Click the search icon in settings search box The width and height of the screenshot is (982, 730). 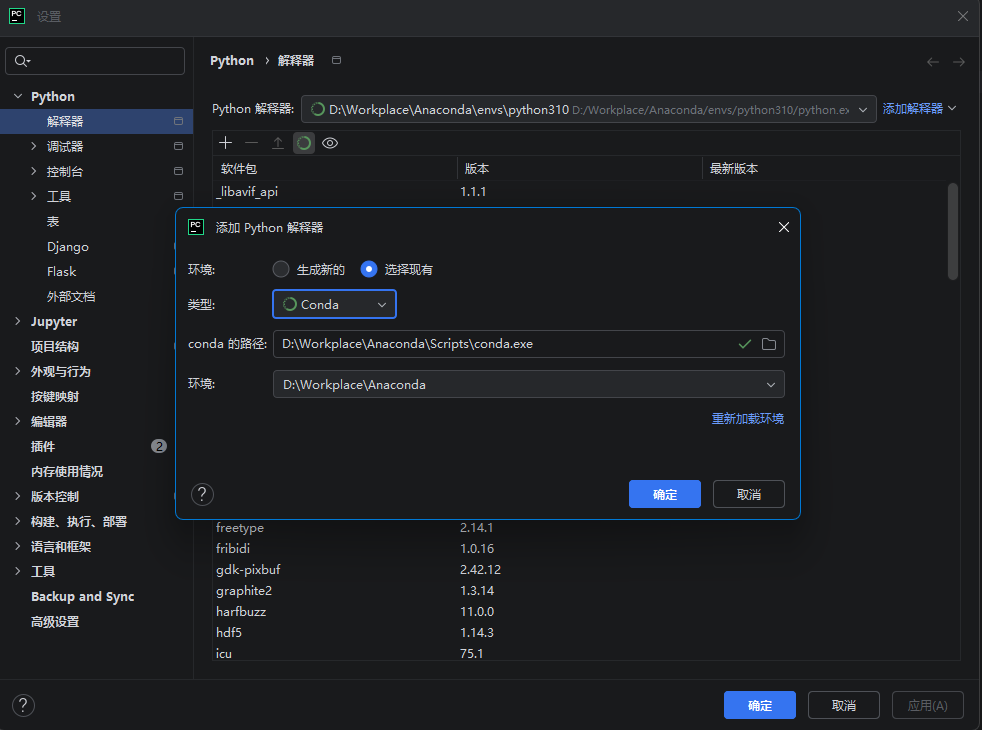coord(22,61)
